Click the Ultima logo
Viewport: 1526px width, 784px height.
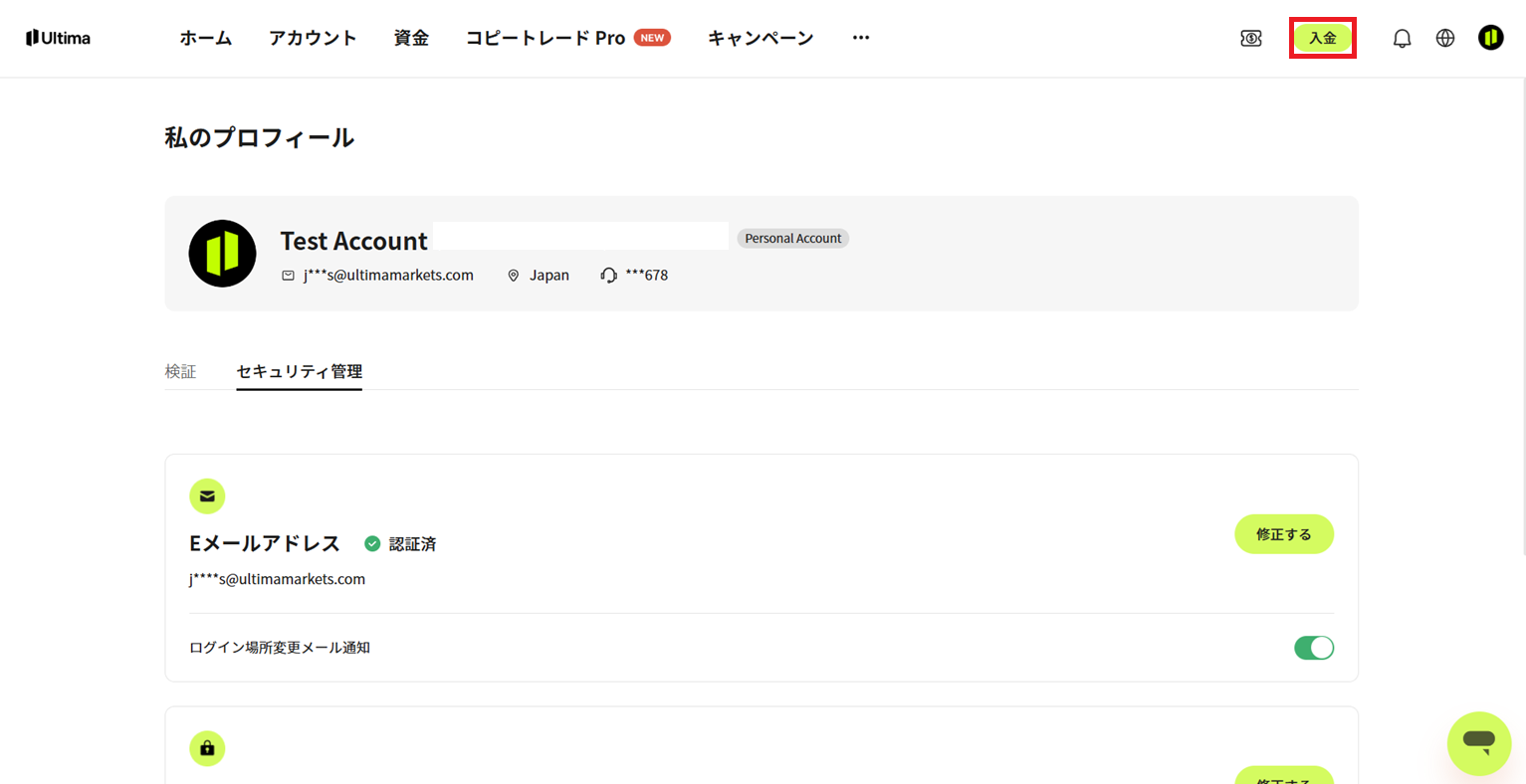pyautogui.click(x=58, y=38)
